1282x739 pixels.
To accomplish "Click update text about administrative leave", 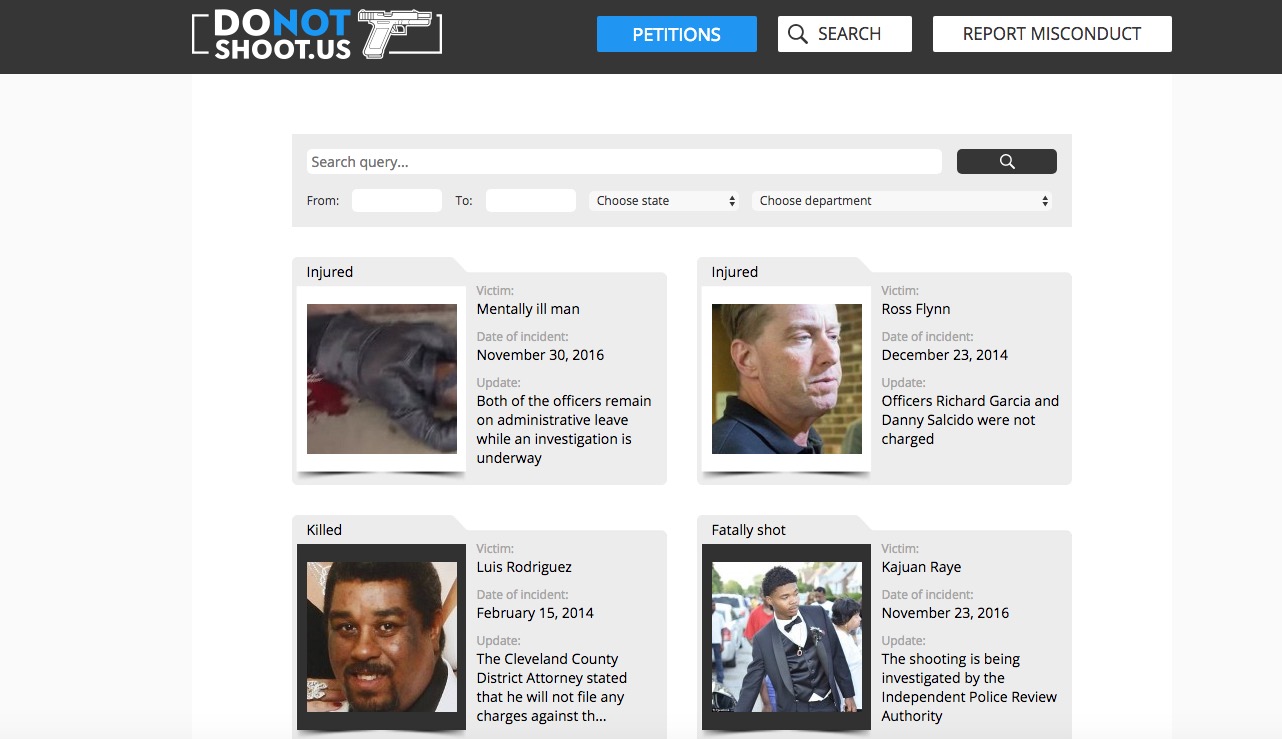I will pyautogui.click(x=564, y=429).
